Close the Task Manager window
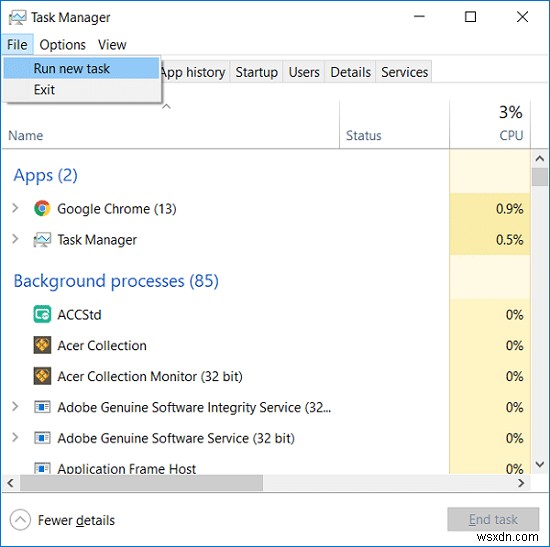This screenshot has height=547, width=550. pyautogui.click(x=522, y=16)
